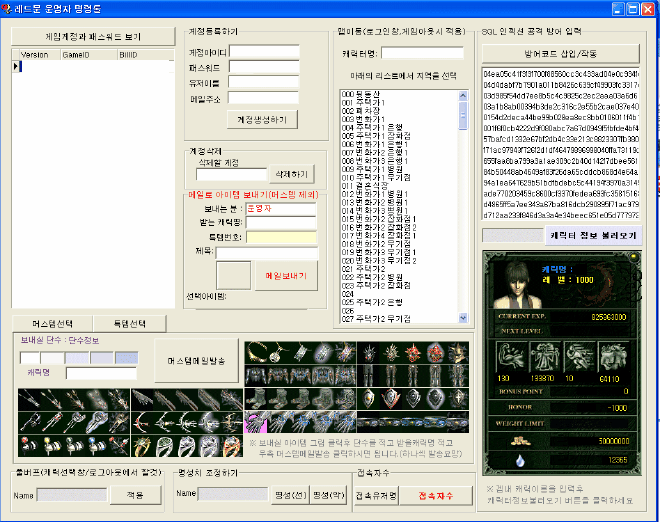The width and height of the screenshot is (660, 522).
Task: Switch to the 머스템선택 tab
Action: (x=53, y=323)
